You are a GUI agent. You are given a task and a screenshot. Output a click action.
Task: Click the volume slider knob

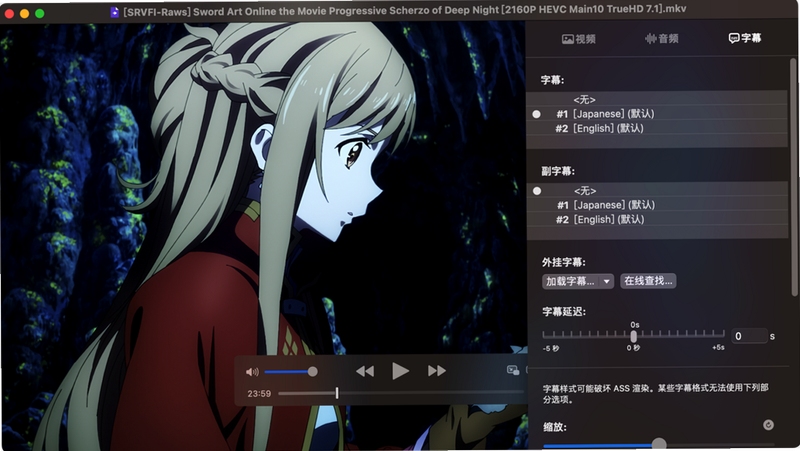(x=313, y=372)
